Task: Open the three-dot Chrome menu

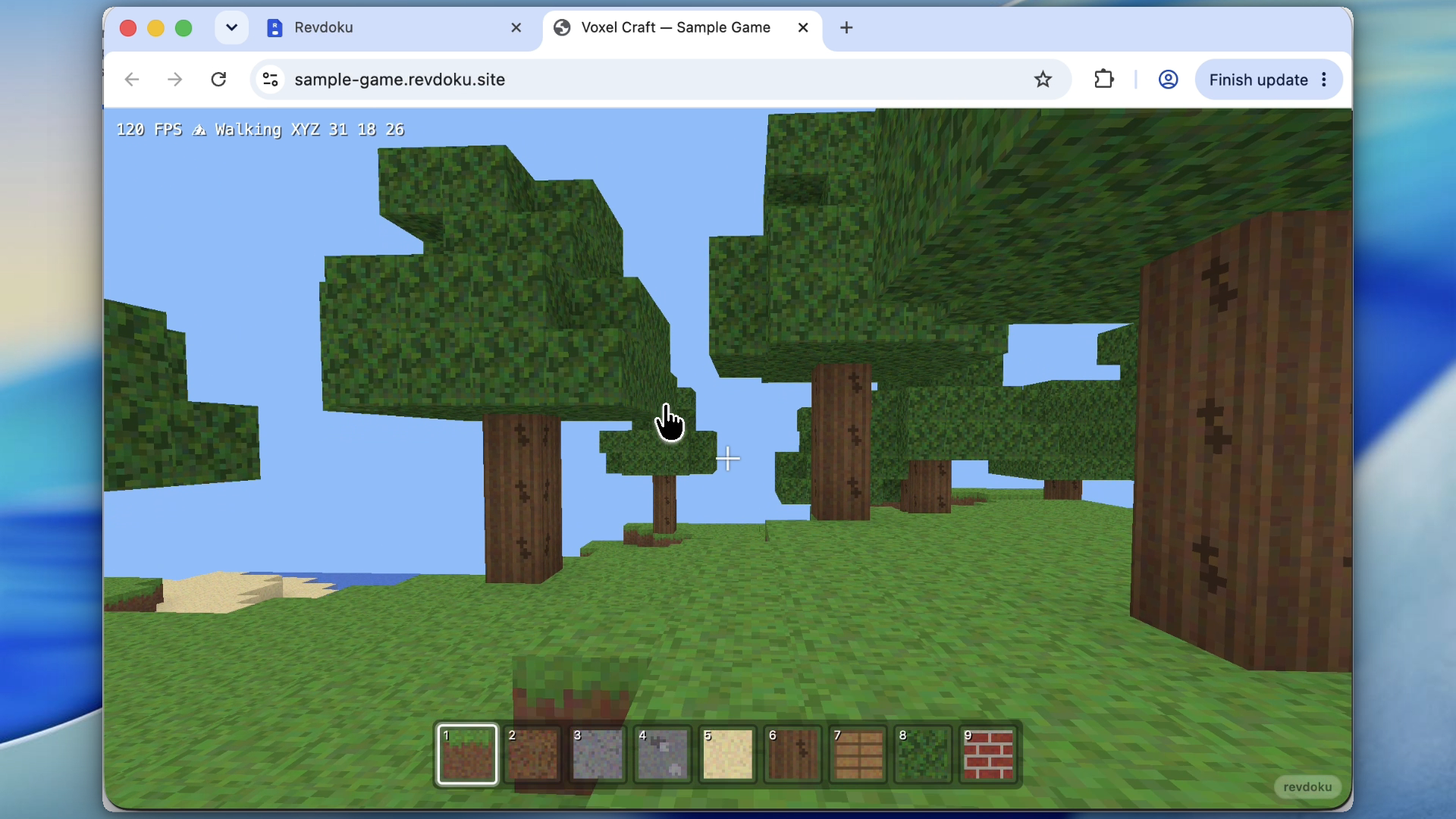Action: (1324, 80)
